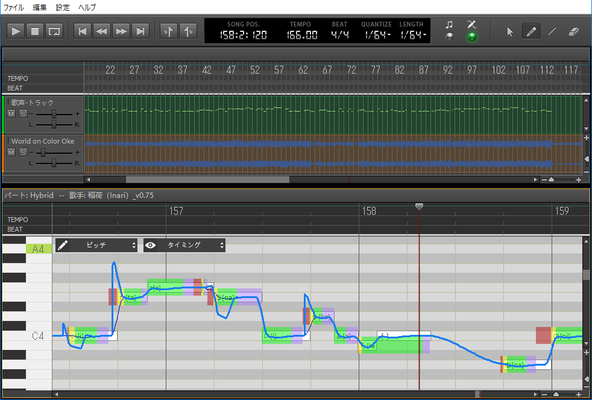This screenshot has height=400, width=592.
Task: Solo the World on Color Oke track
Action: 23,152
